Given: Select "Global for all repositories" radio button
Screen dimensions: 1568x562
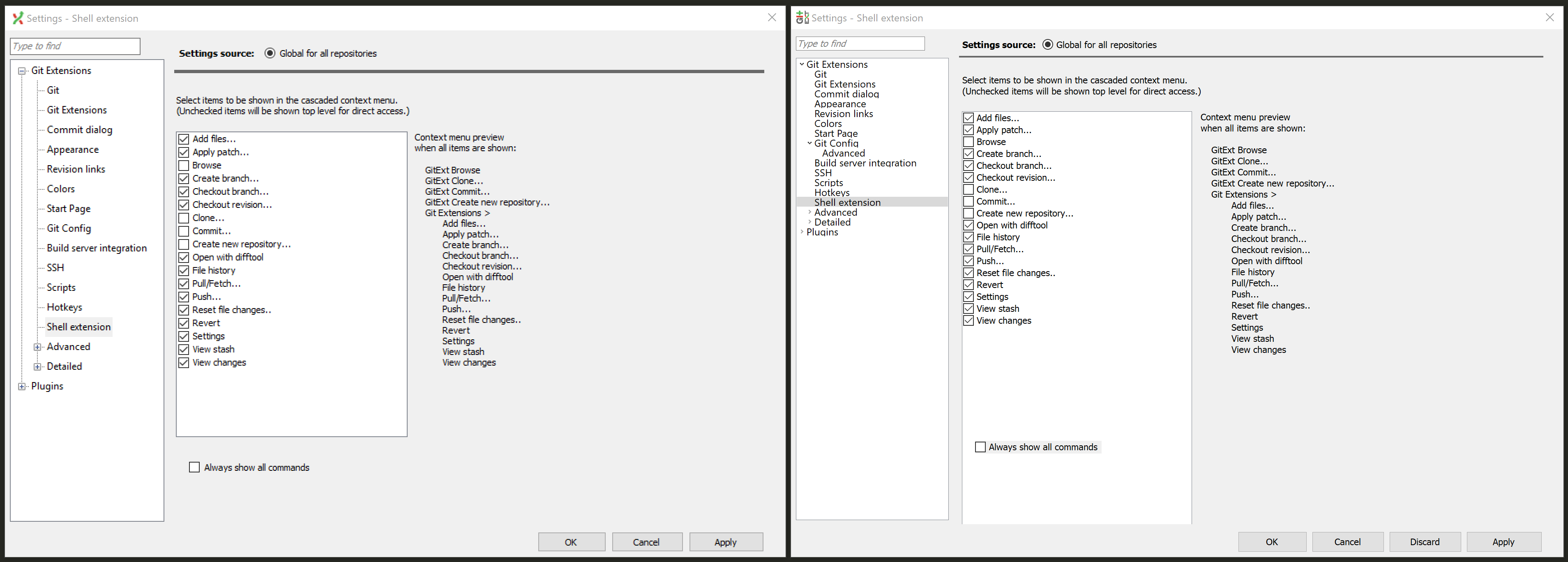Looking at the screenshot, I should (x=270, y=53).
